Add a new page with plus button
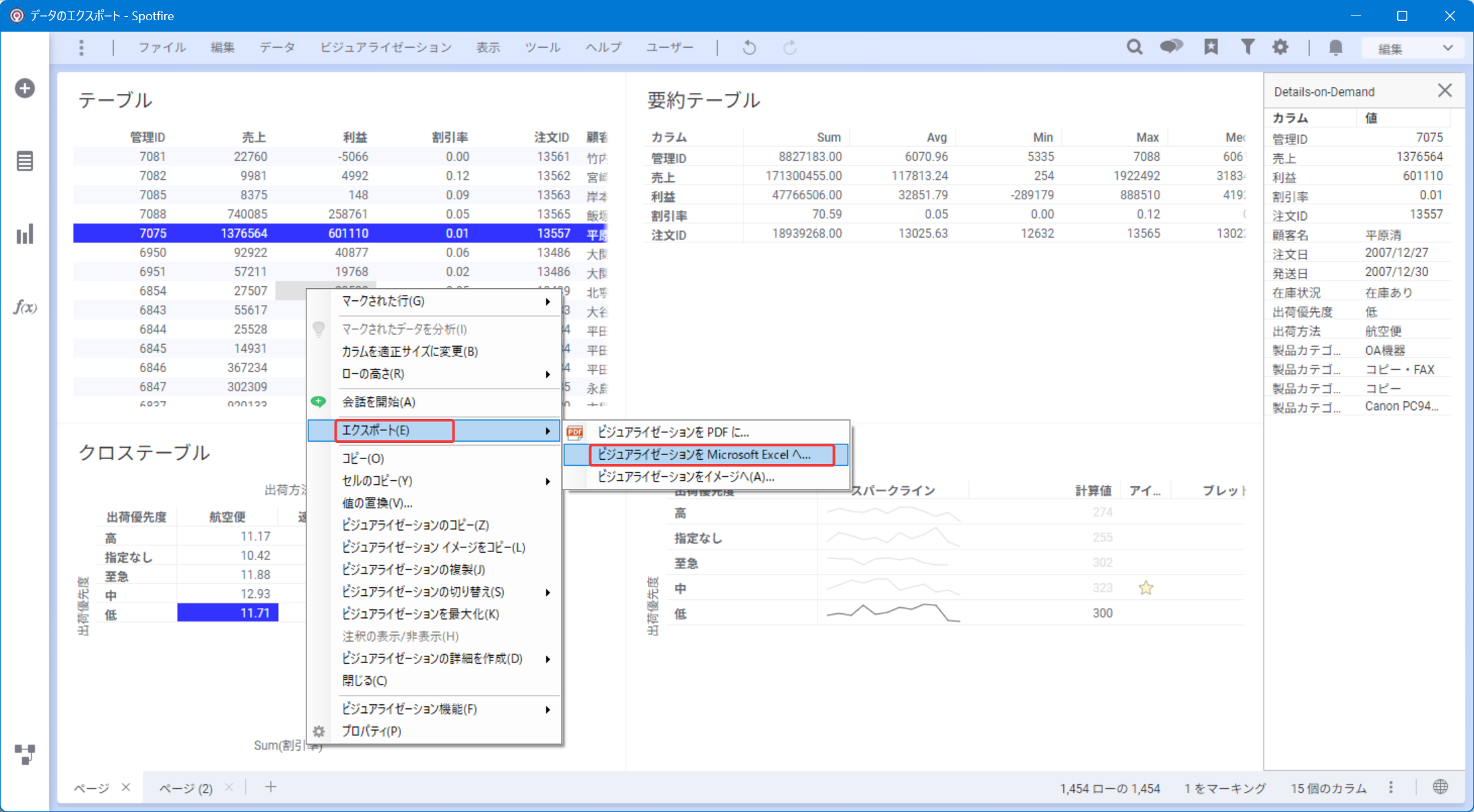This screenshot has height=812, width=1474. (271, 786)
